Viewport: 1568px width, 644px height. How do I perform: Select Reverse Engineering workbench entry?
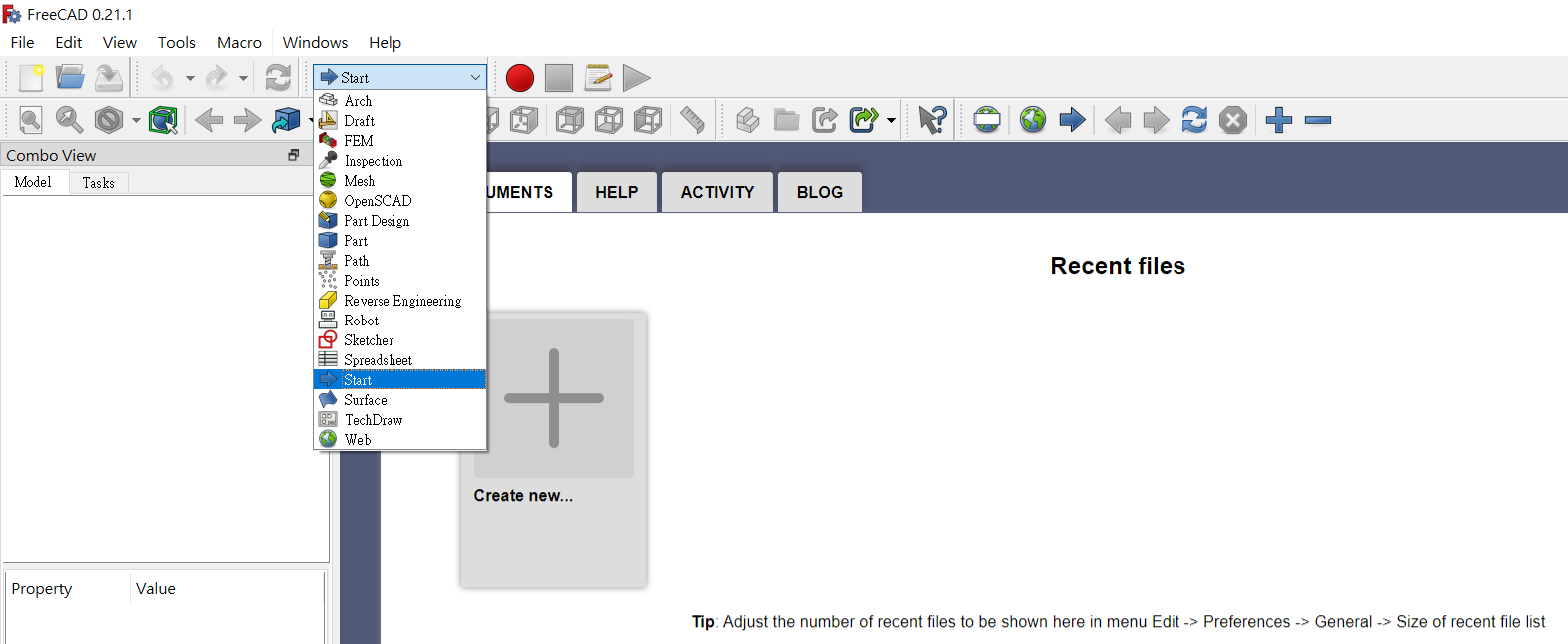(x=399, y=301)
